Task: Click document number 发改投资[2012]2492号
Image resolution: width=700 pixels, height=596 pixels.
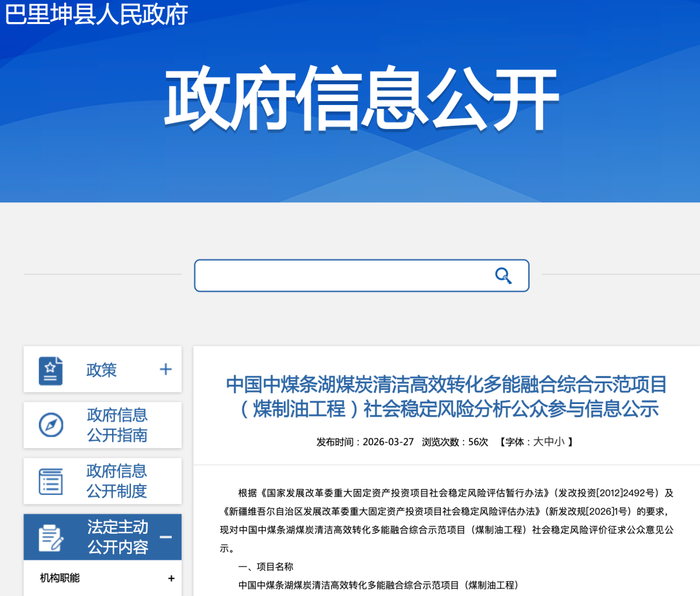Action: 606,493
